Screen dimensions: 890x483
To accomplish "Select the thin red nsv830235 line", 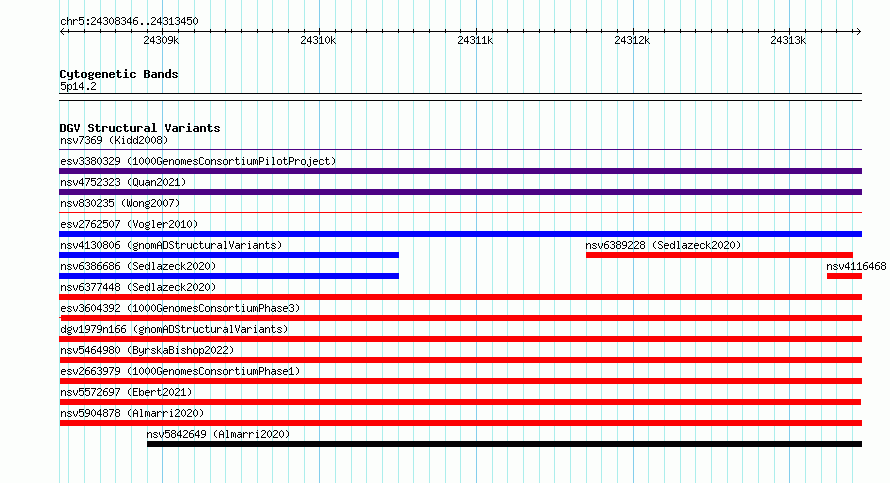I will coord(460,213).
